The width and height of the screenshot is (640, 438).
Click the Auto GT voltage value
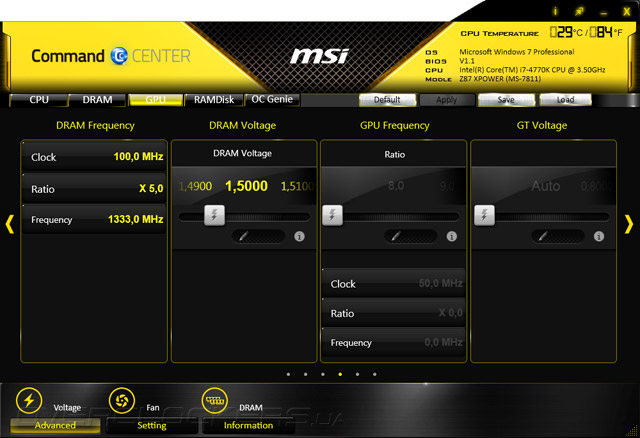pos(546,186)
